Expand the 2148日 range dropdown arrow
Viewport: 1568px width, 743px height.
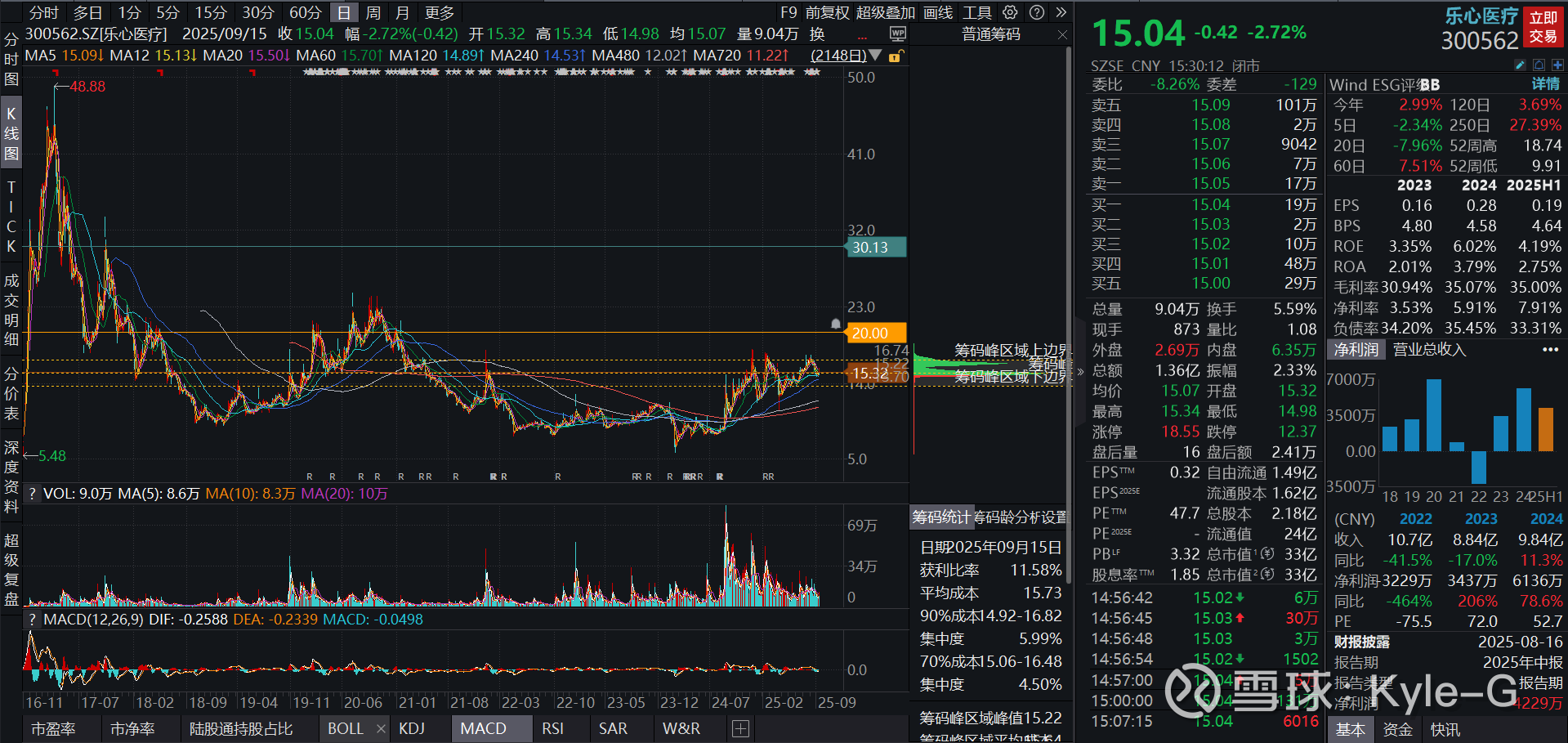tap(876, 56)
